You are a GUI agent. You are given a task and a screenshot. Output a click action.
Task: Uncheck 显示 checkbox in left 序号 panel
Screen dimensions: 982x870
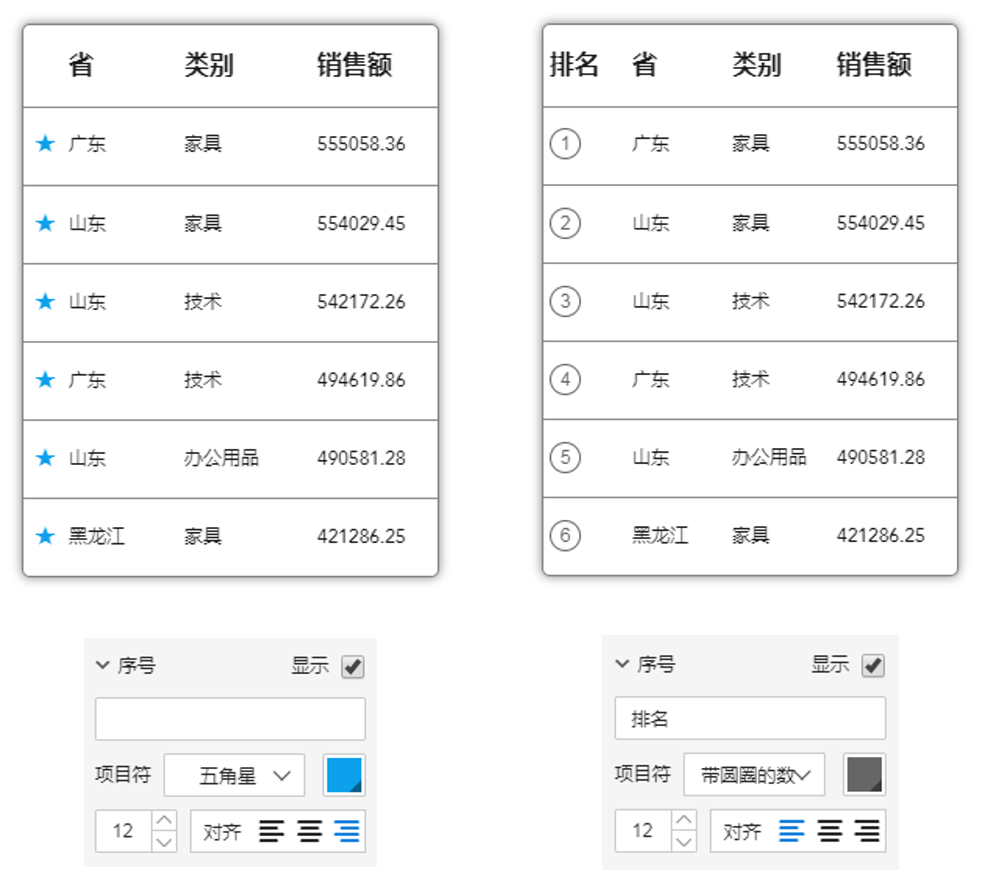(x=353, y=667)
